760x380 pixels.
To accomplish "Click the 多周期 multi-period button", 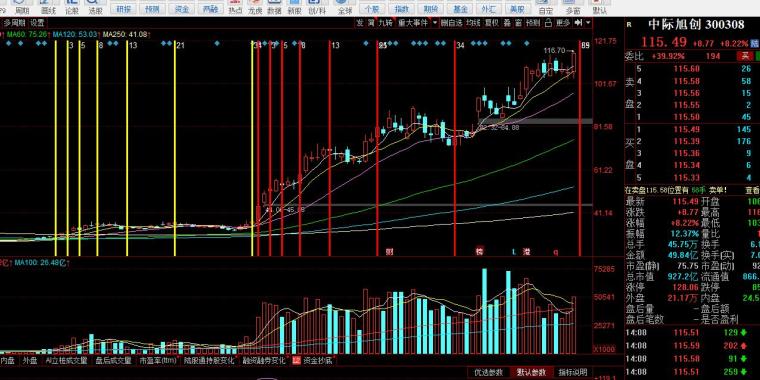I will click(14, 22).
